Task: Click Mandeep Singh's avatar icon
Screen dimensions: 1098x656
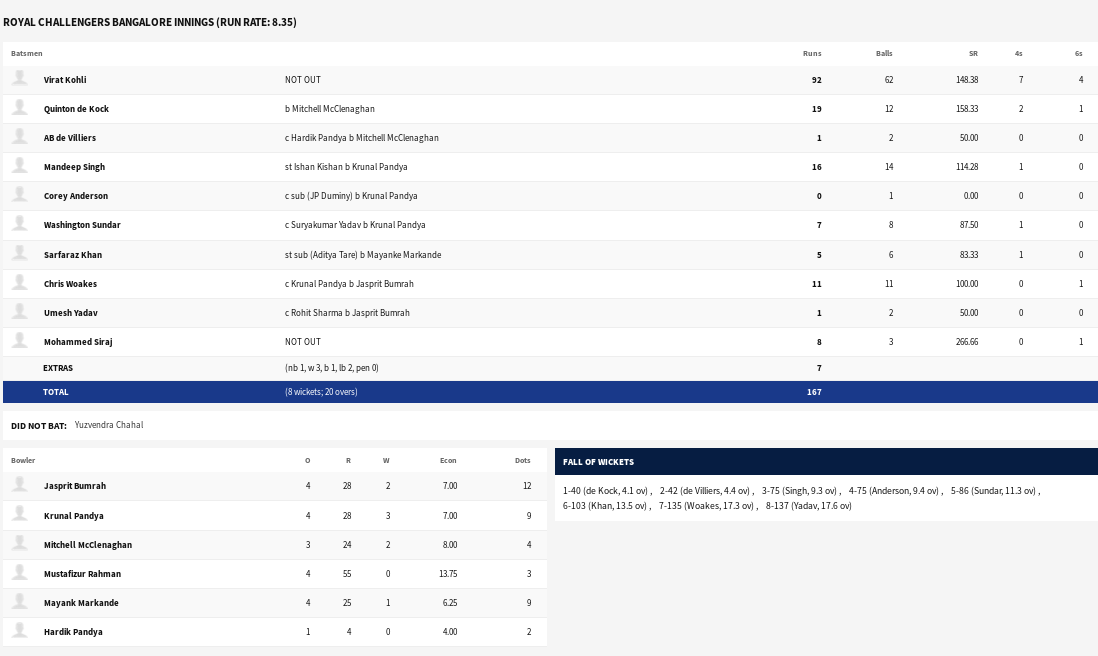Action: pos(20,165)
